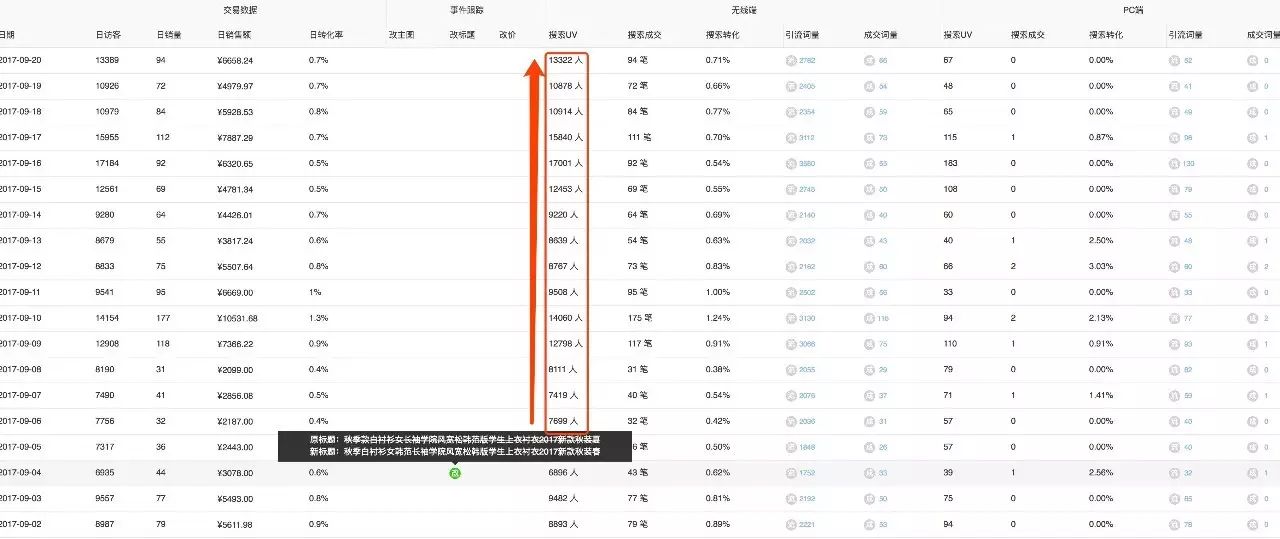Open PC端 成交词量 icon in 2017-09-19 row
Image resolution: width=1280 pixels, height=539 pixels.
pos(1252,86)
